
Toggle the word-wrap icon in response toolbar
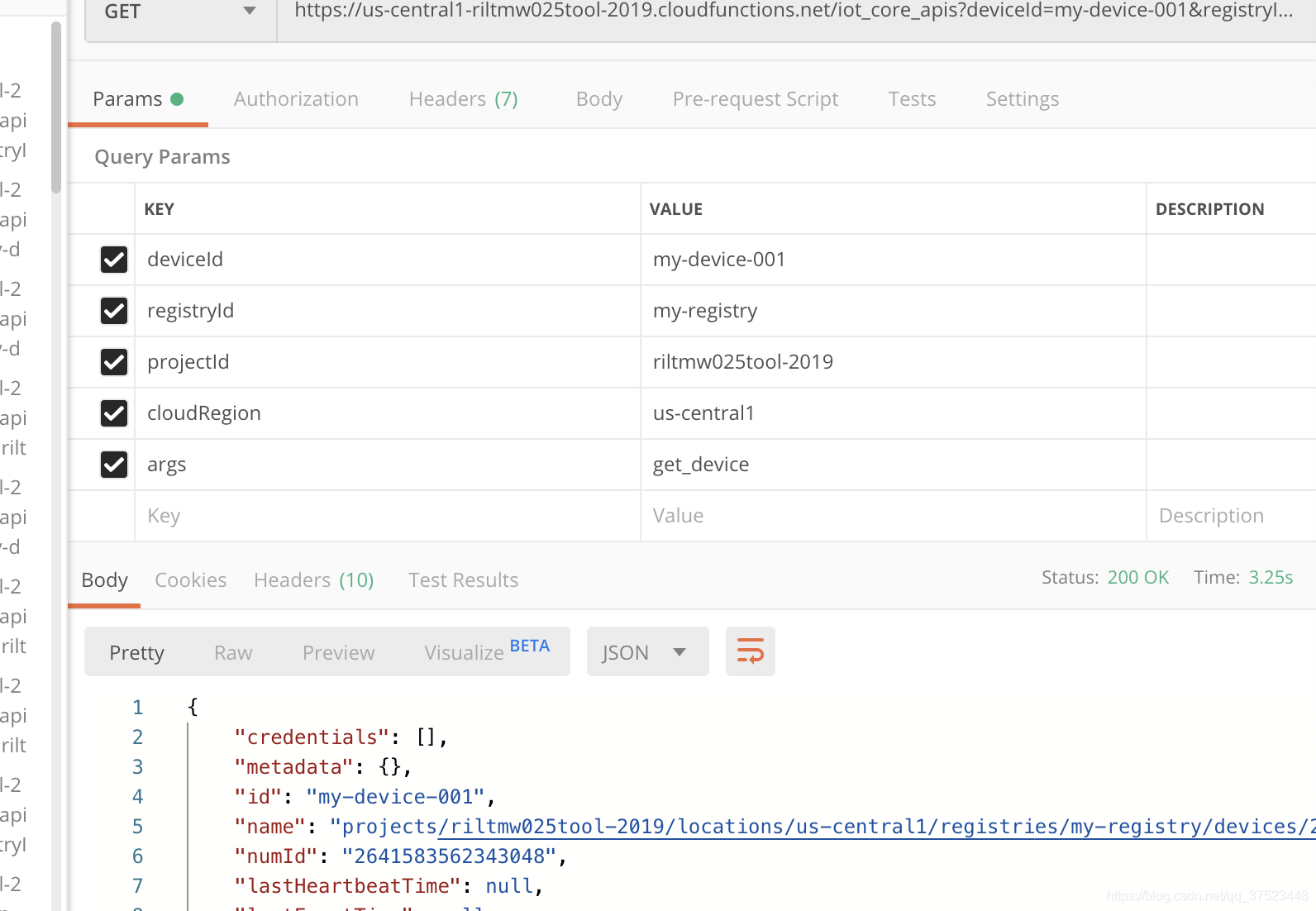750,651
